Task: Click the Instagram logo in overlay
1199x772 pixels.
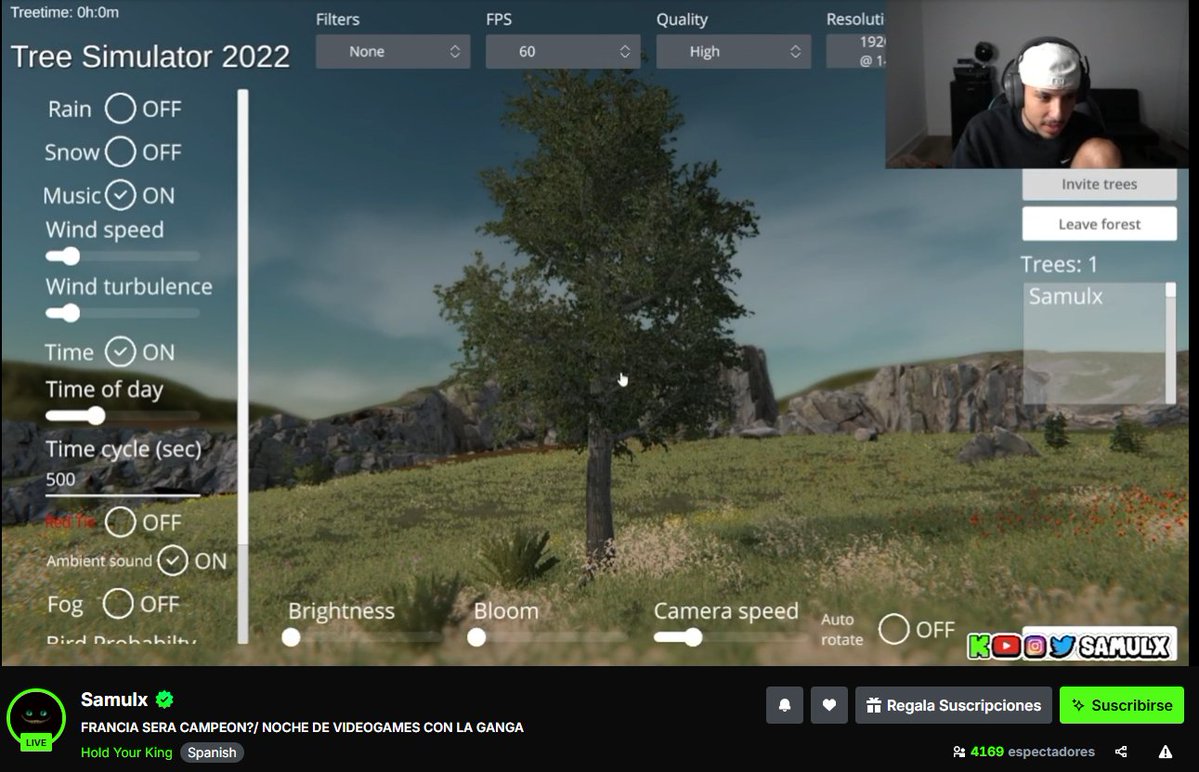Action: [1035, 647]
